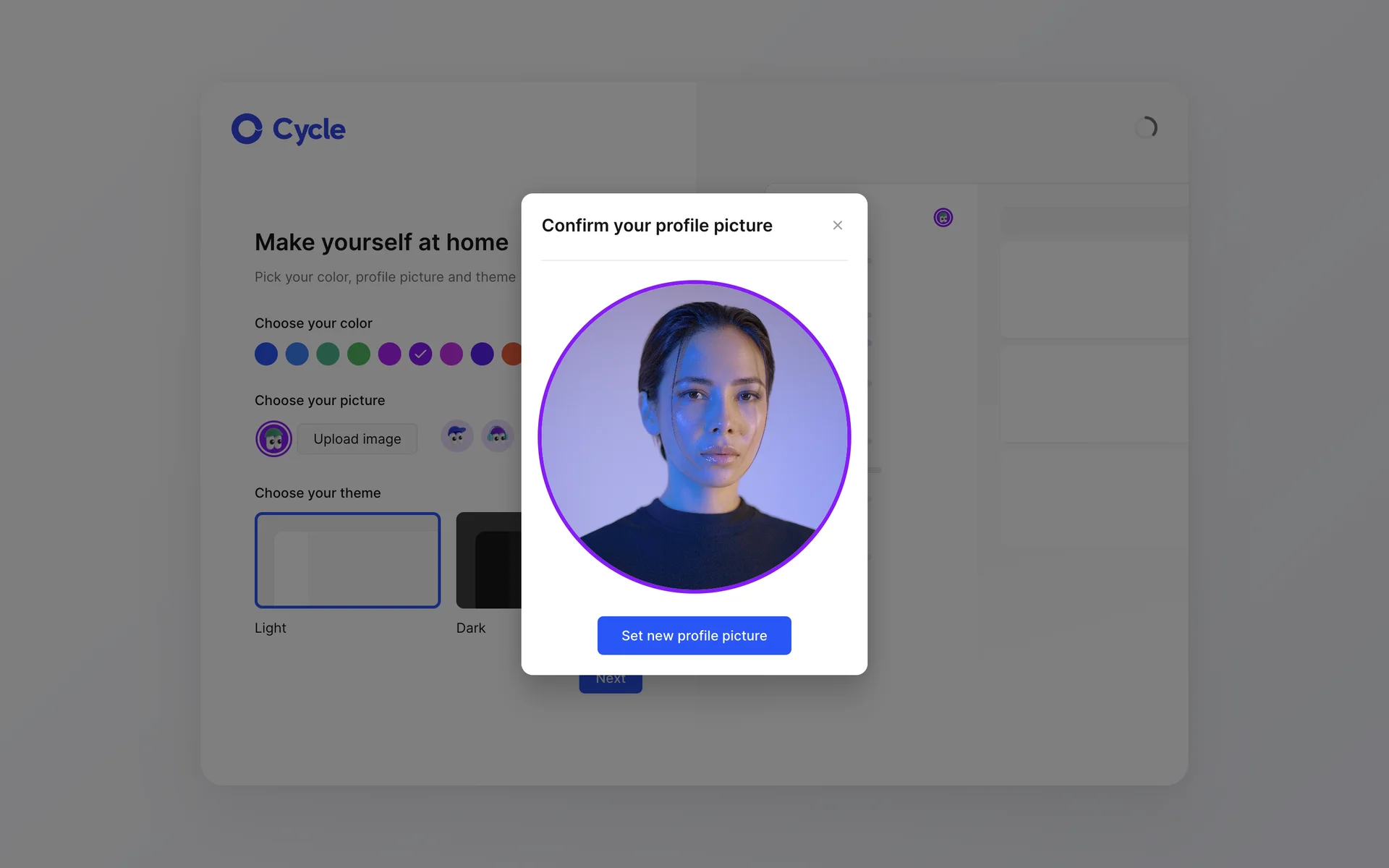Click the profile photo preview circle
The height and width of the screenshot is (868, 1389).
[x=694, y=436]
